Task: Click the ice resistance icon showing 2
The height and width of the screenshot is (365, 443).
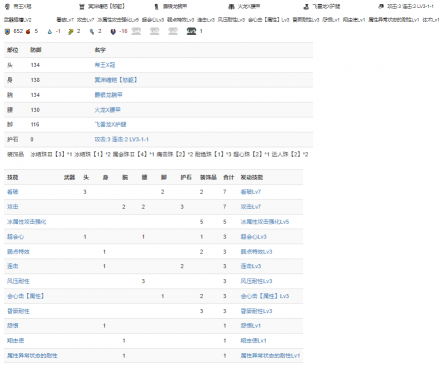Action: [92, 31]
